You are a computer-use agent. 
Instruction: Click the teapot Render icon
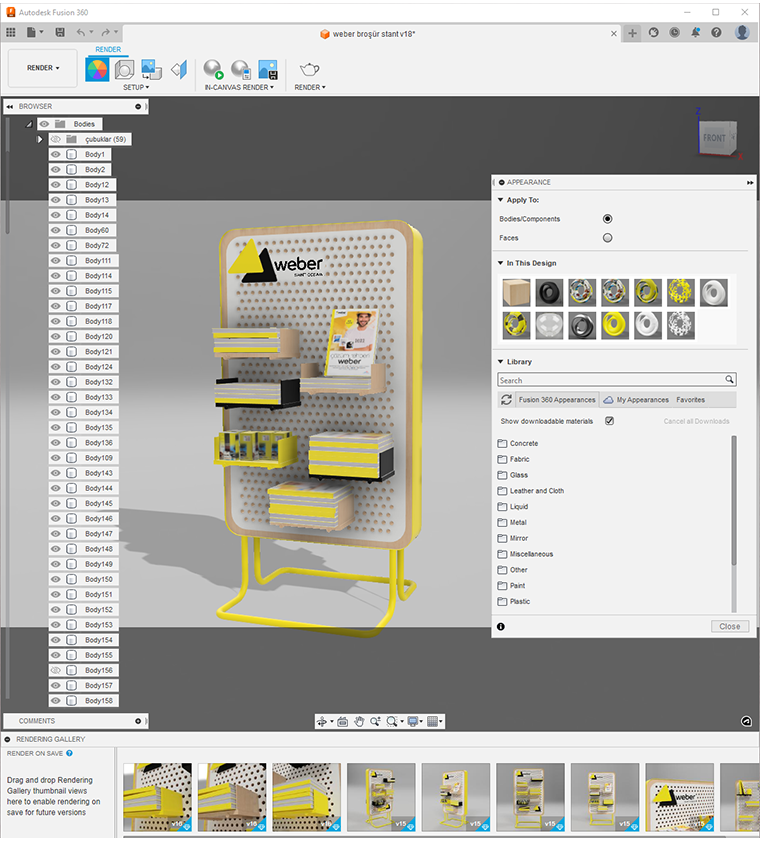pyautogui.click(x=309, y=69)
